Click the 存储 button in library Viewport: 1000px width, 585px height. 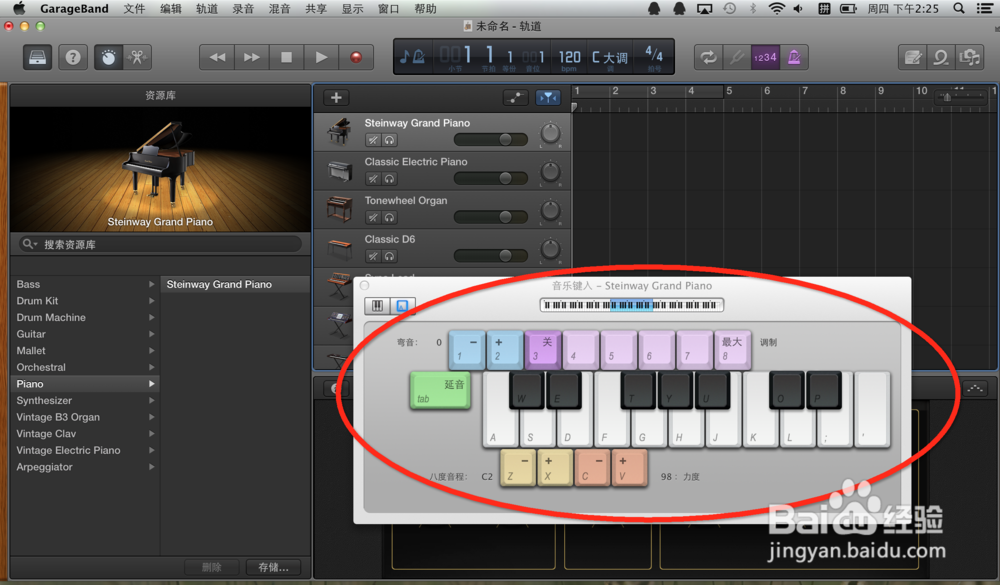[x=274, y=567]
